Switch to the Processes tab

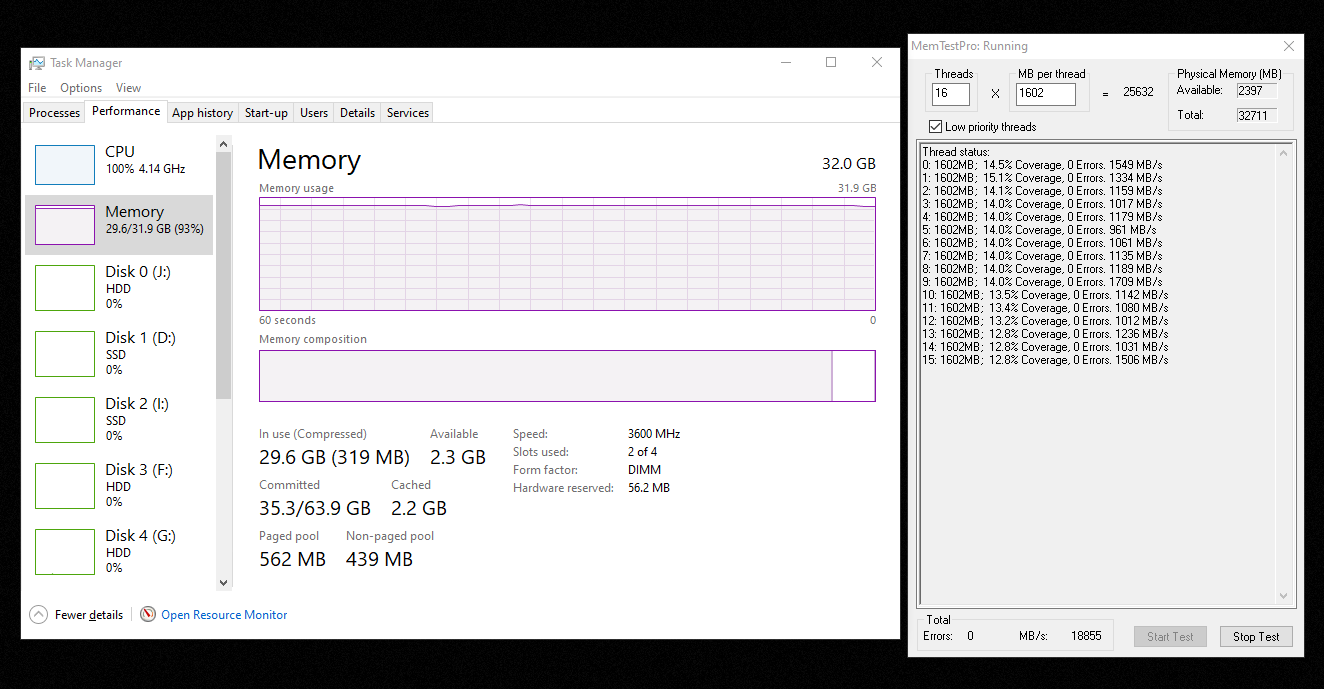coord(54,113)
